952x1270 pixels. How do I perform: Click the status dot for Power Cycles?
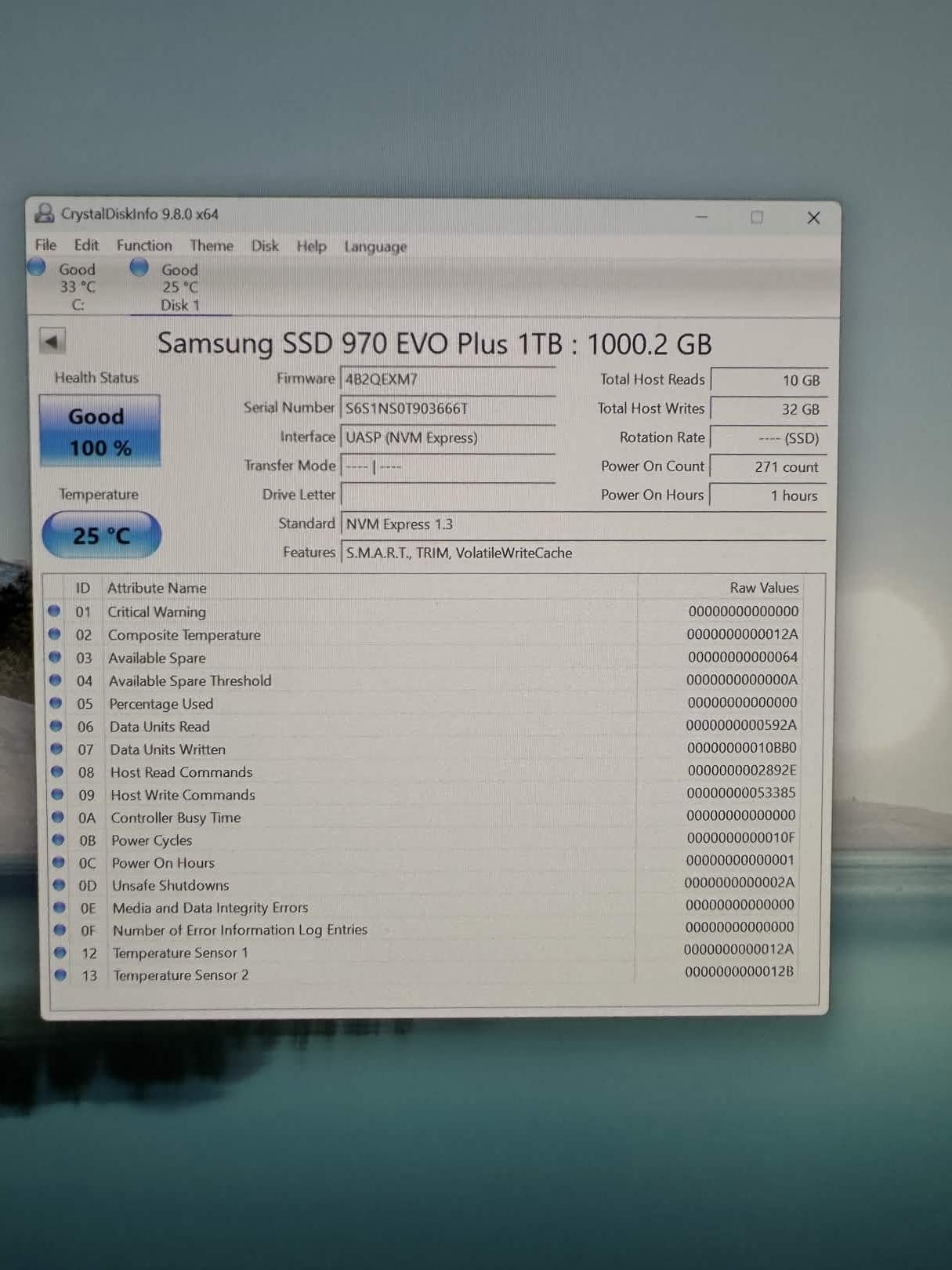point(58,840)
